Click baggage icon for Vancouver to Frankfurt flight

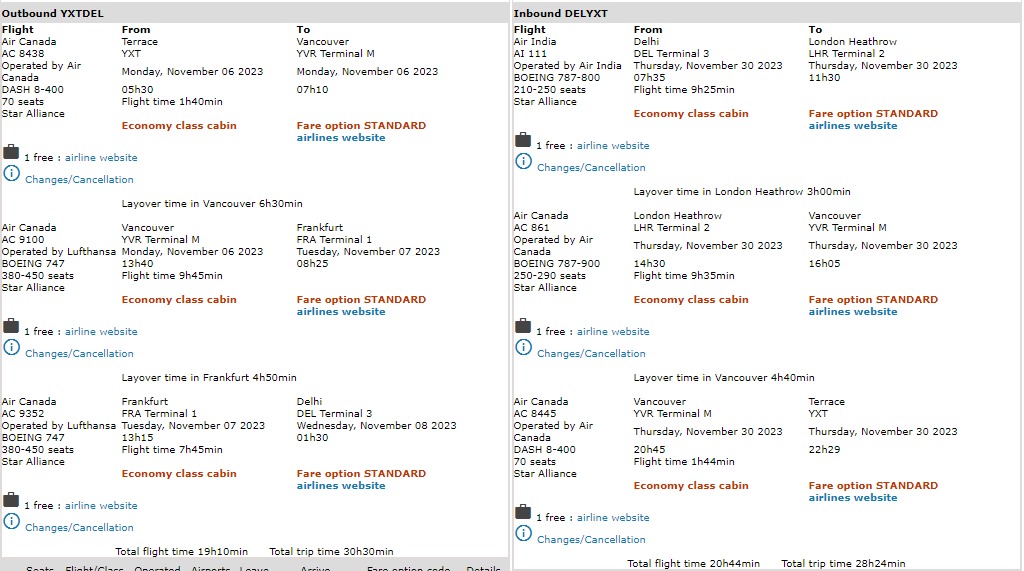(11, 326)
